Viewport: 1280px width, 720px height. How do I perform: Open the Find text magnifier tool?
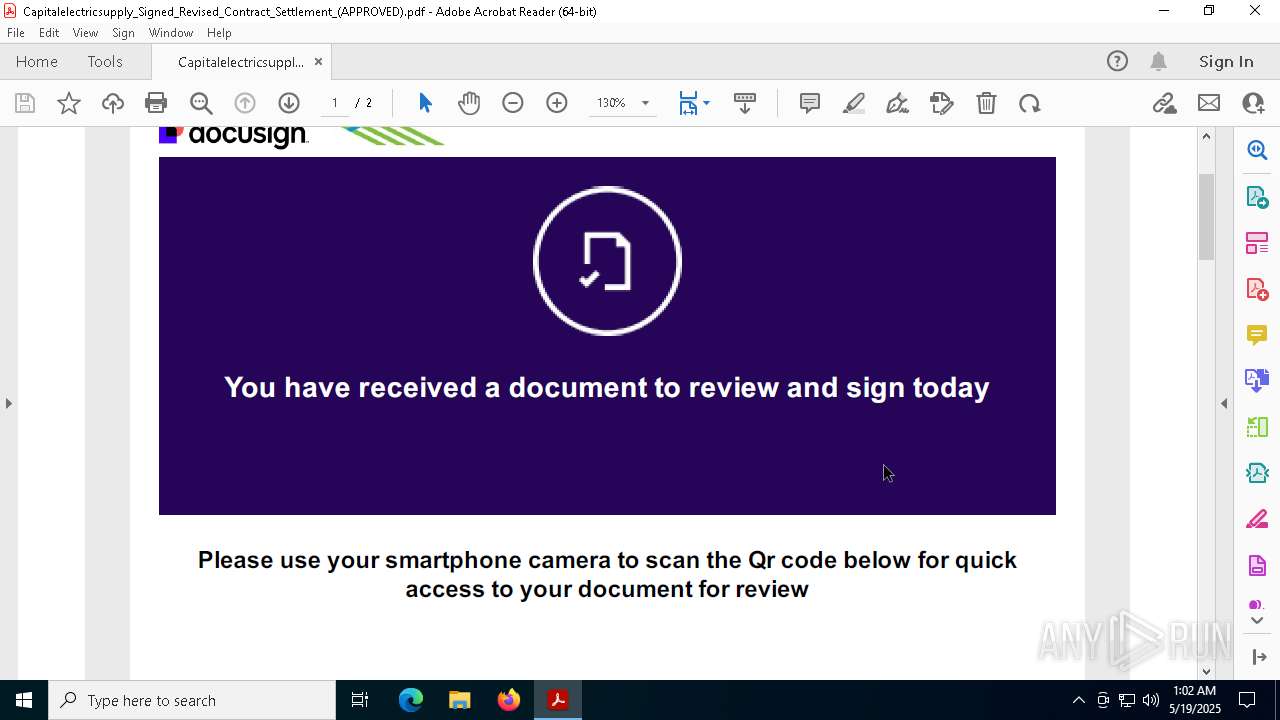[x=201, y=103]
